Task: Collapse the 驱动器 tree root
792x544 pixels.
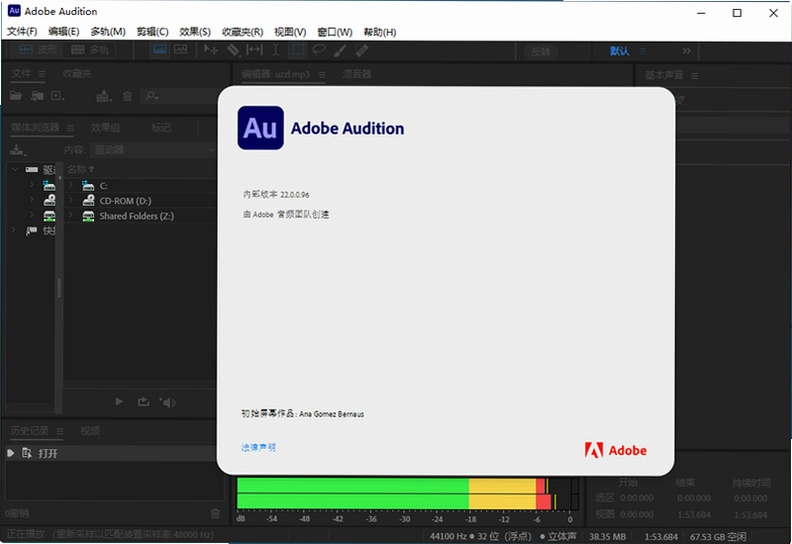Action: coord(15,169)
